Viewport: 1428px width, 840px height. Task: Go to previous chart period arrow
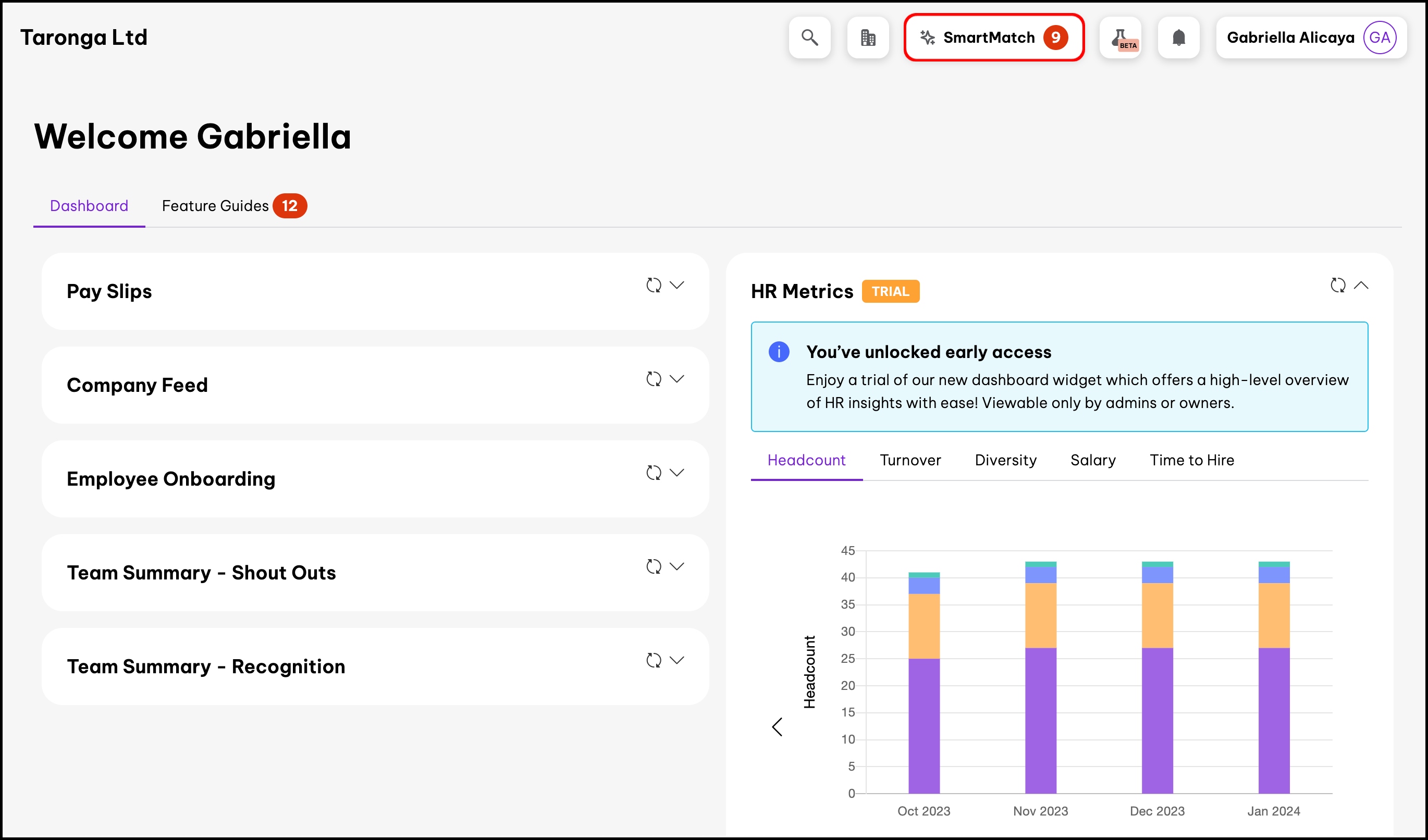(777, 726)
